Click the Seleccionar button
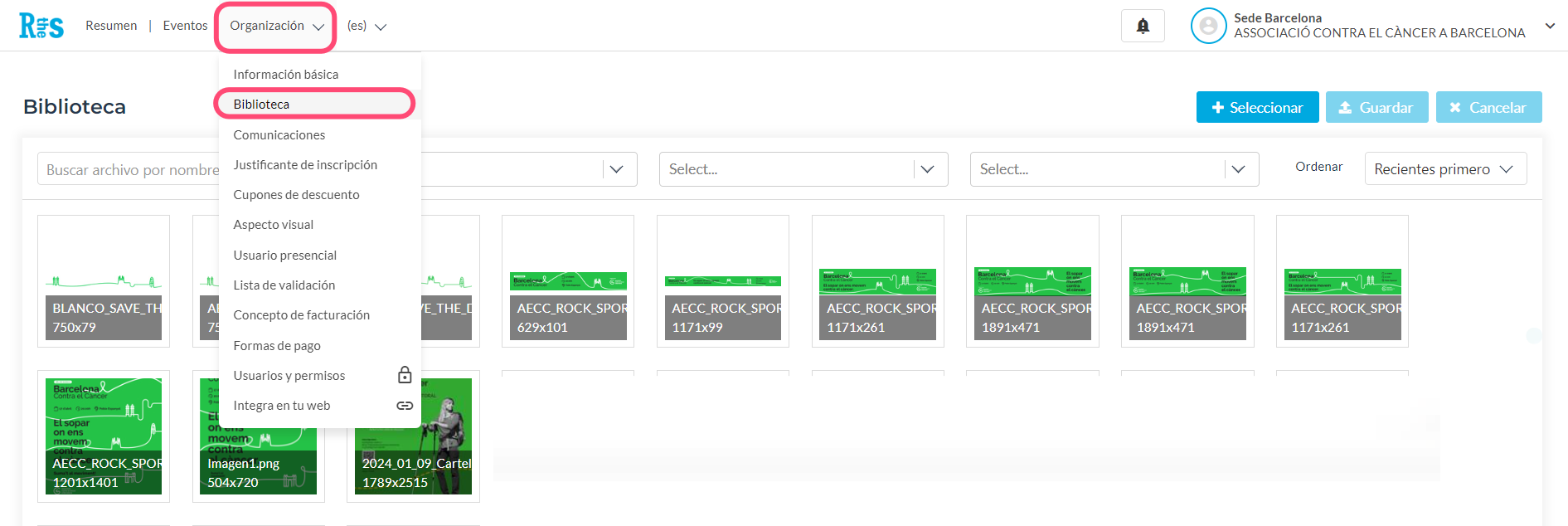Viewport: 1568px width, 526px height. 1257,107
